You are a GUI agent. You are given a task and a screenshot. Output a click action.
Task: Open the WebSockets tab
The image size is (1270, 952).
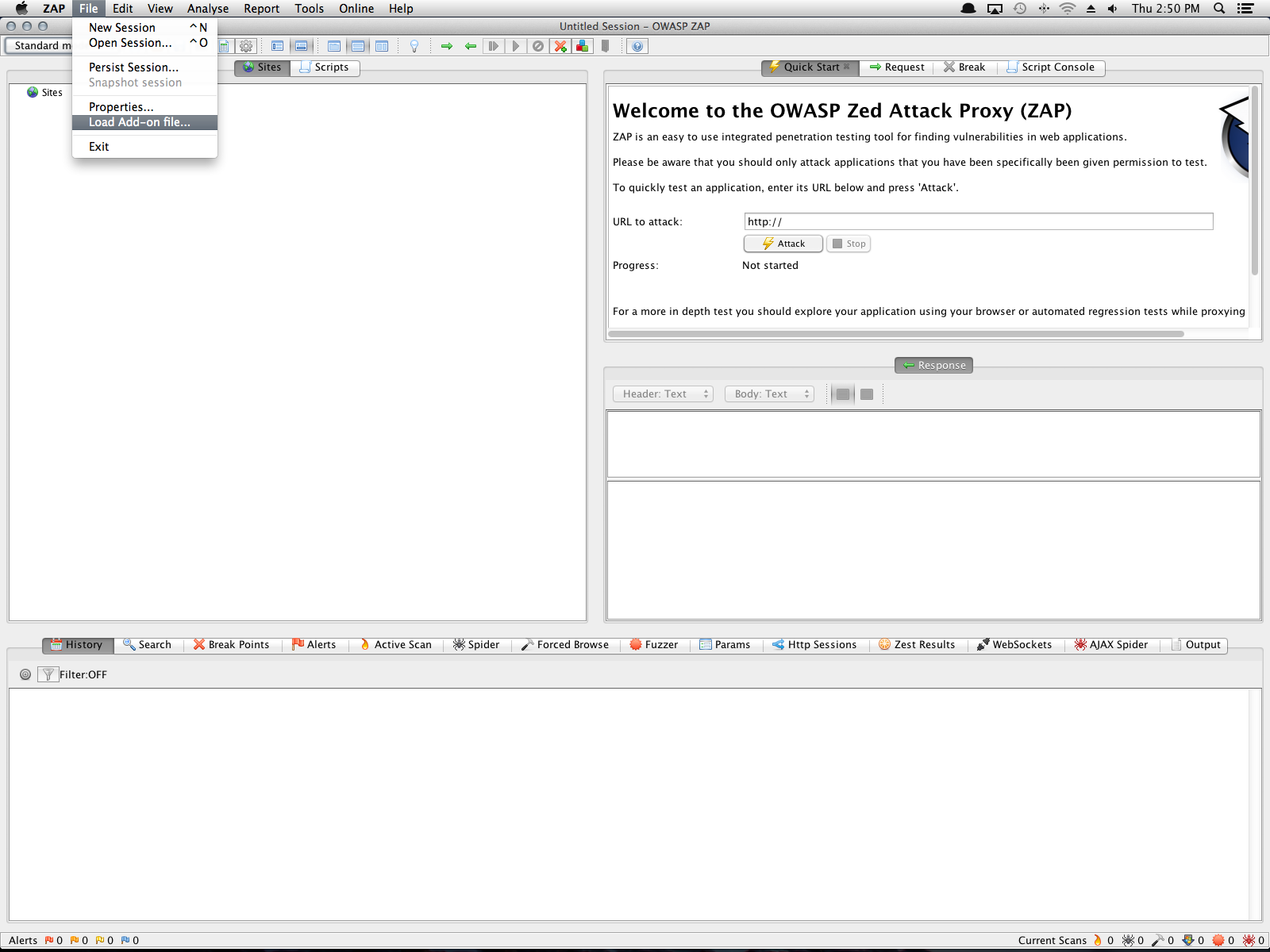point(1014,645)
